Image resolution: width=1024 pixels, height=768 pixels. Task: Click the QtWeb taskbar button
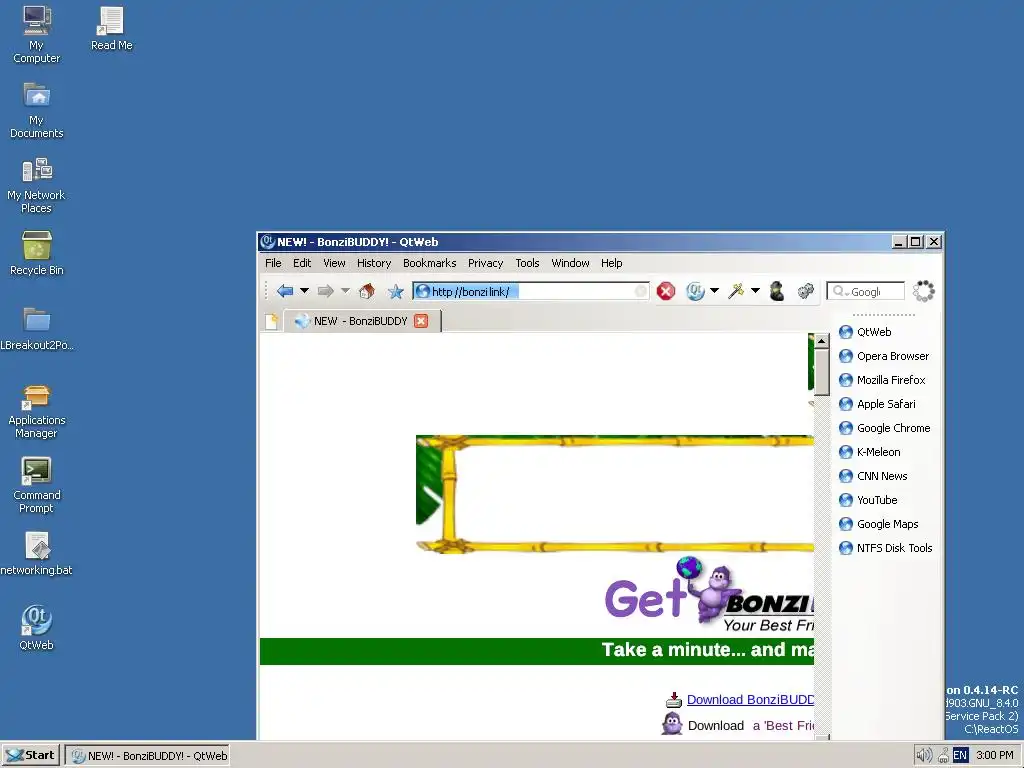(x=148, y=756)
